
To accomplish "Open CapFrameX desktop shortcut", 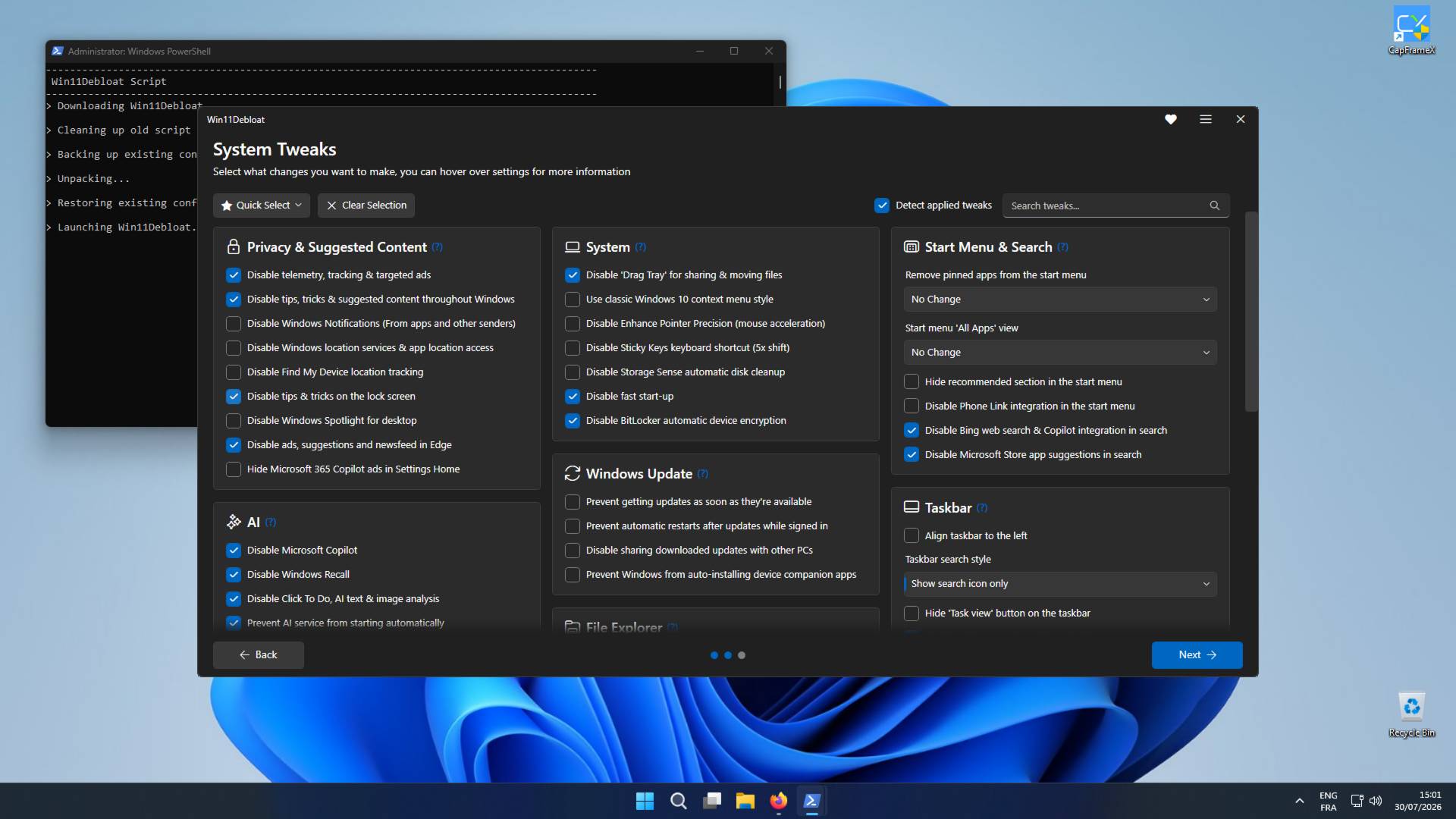I will tap(1411, 30).
